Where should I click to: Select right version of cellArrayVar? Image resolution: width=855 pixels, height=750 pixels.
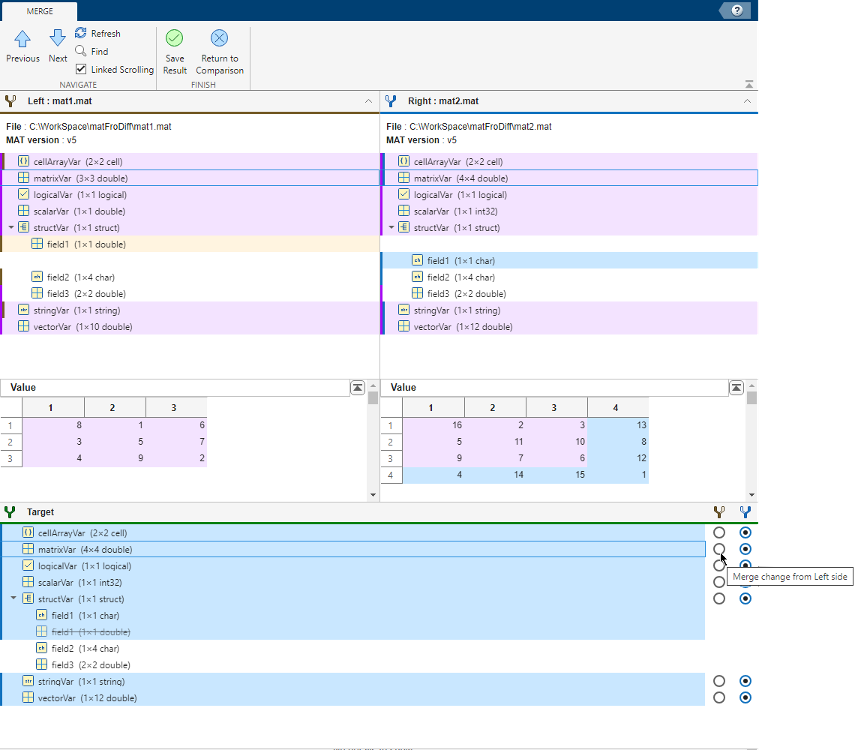tap(745, 533)
